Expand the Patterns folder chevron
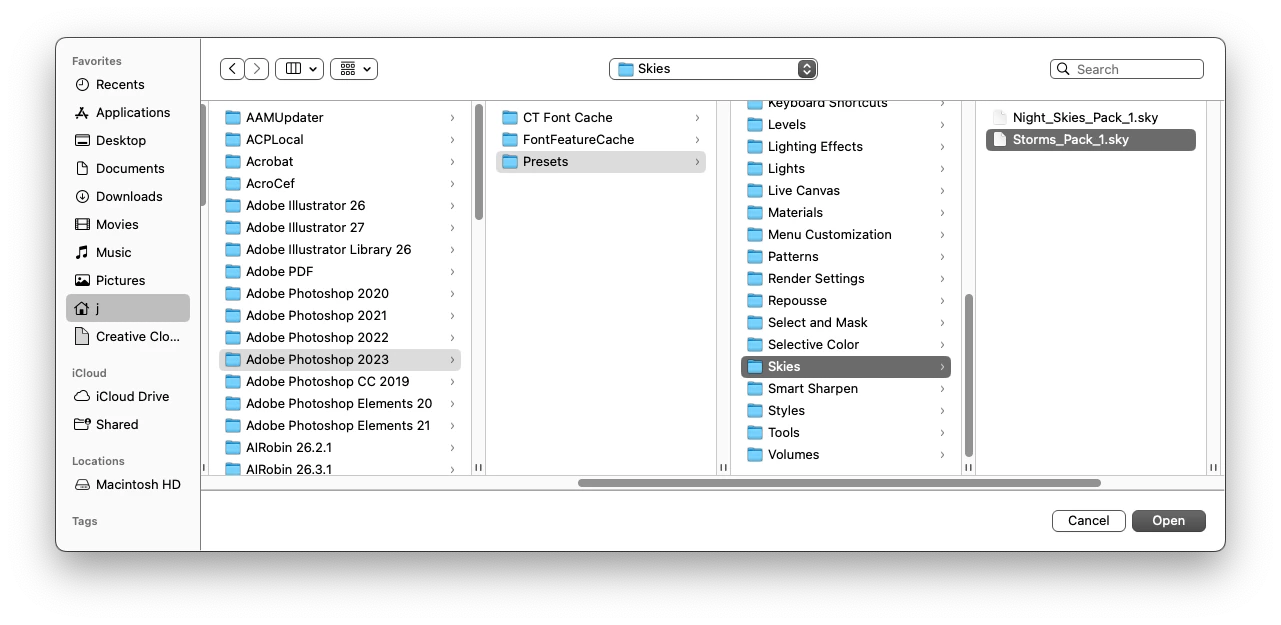This screenshot has width=1281, height=625. point(942,257)
